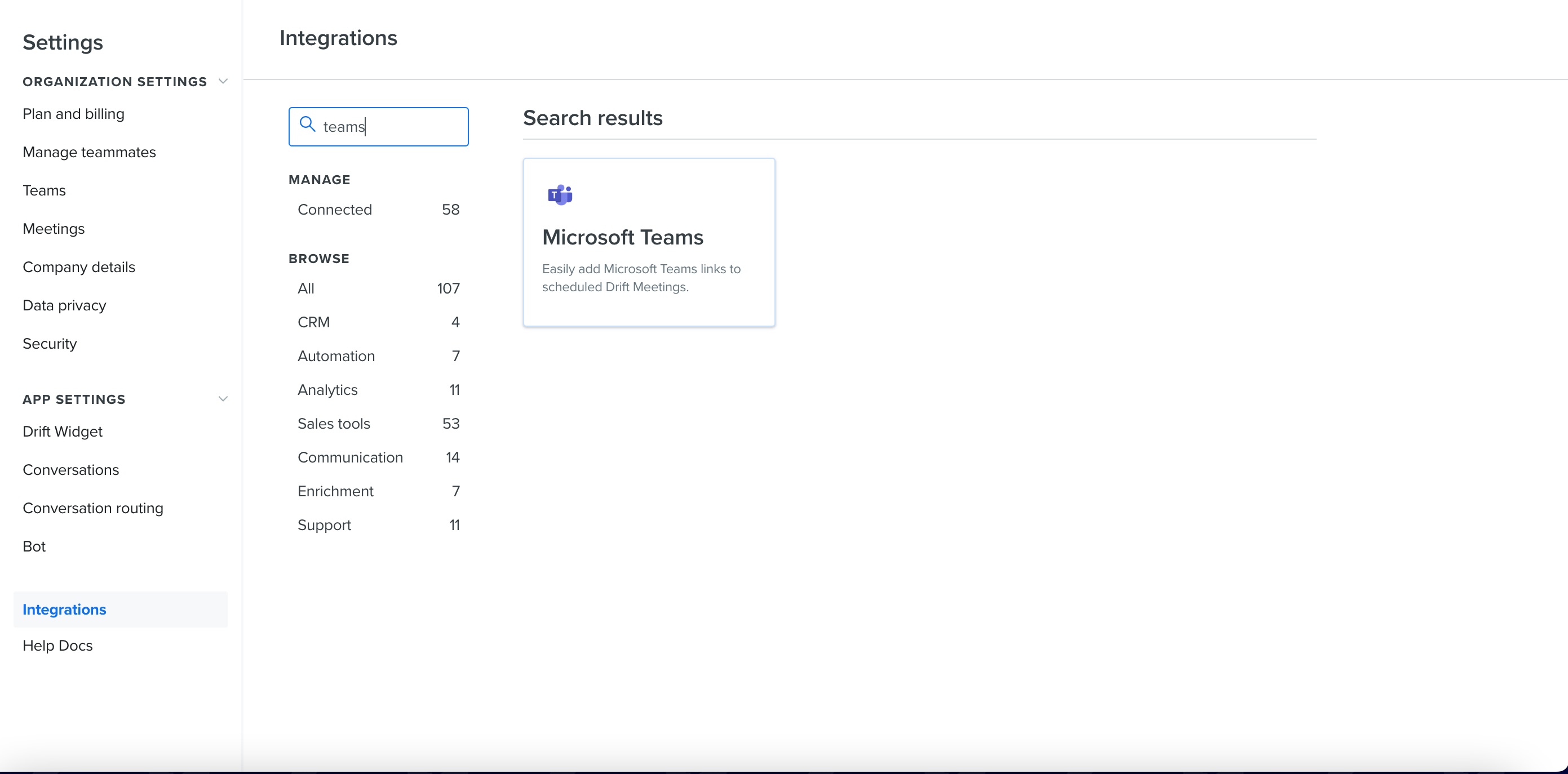Click the Microsoft Teams logo icon

tap(560, 195)
